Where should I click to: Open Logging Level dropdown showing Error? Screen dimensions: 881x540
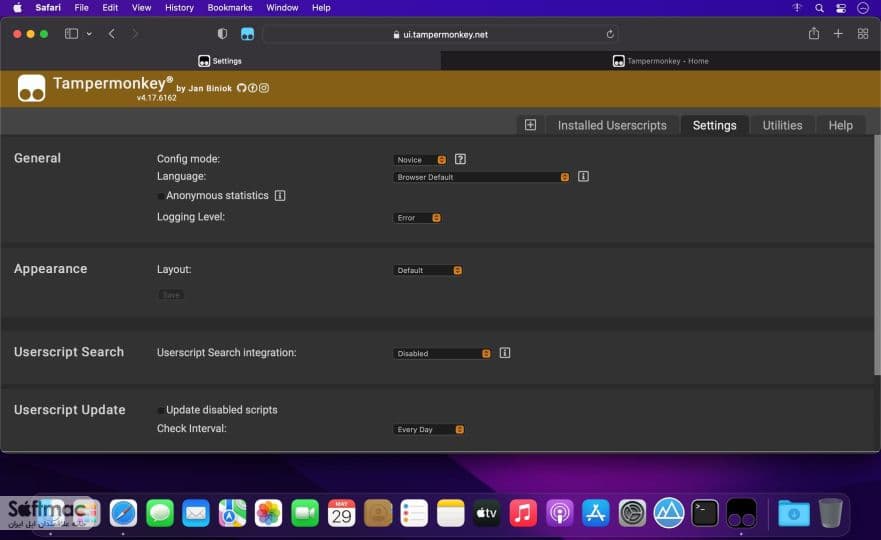click(x=417, y=217)
